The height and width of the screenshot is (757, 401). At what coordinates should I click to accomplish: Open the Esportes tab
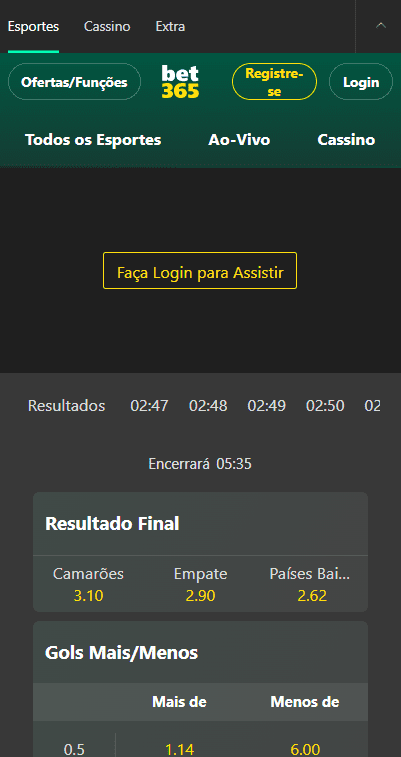[33, 27]
